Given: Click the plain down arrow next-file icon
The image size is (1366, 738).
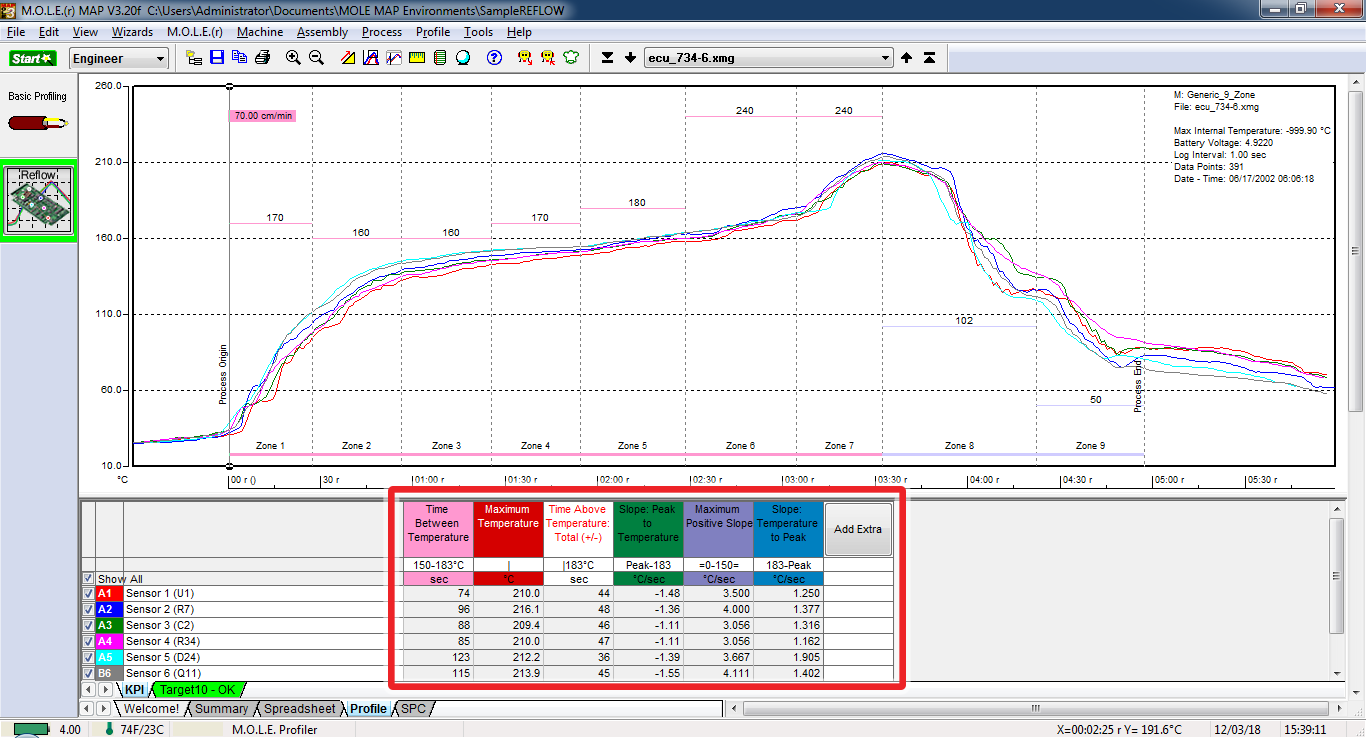Looking at the screenshot, I should pos(630,58).
